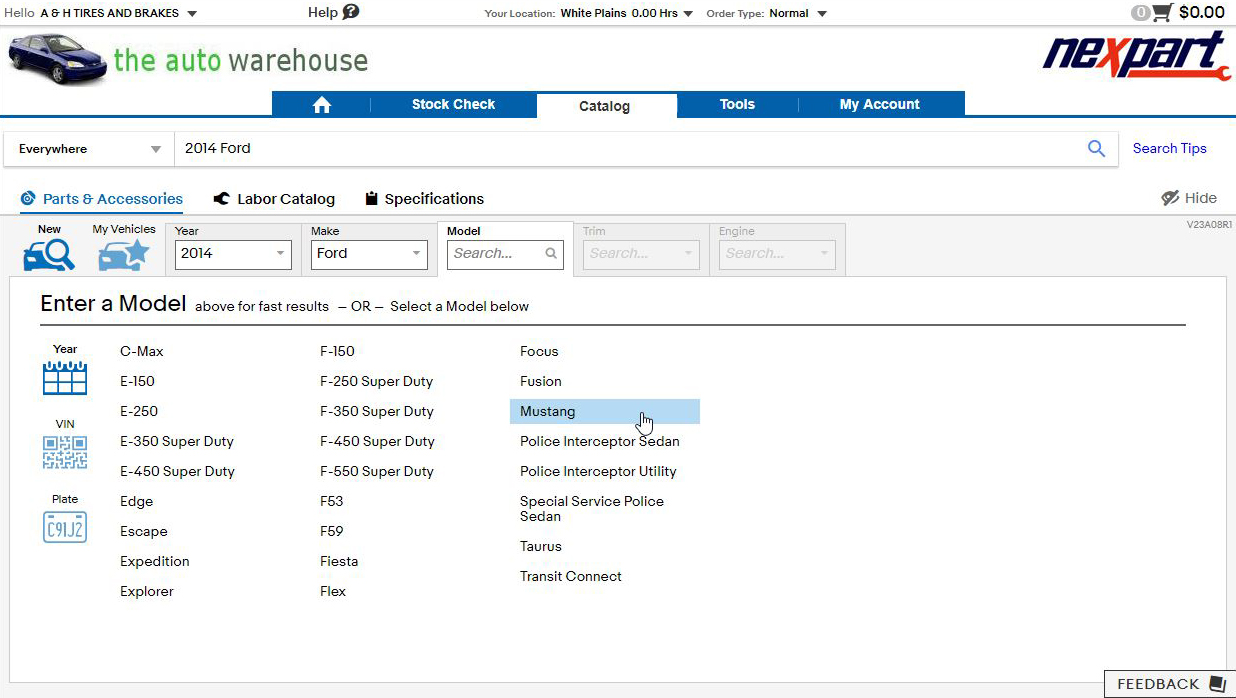
Task: Select the Focus model
Action: click(539, 351)
